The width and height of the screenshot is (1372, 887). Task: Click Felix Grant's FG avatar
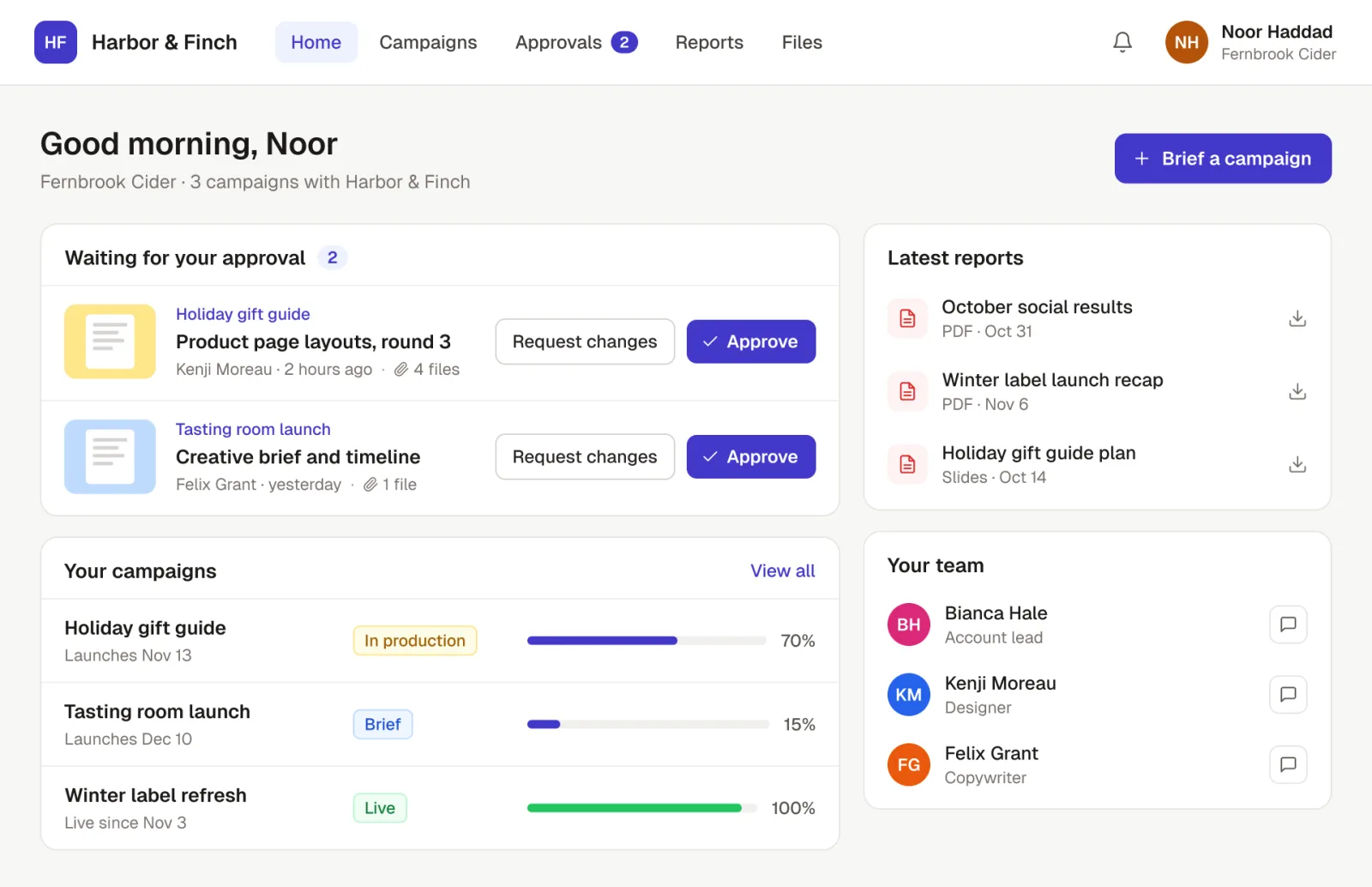click(909, 764)
